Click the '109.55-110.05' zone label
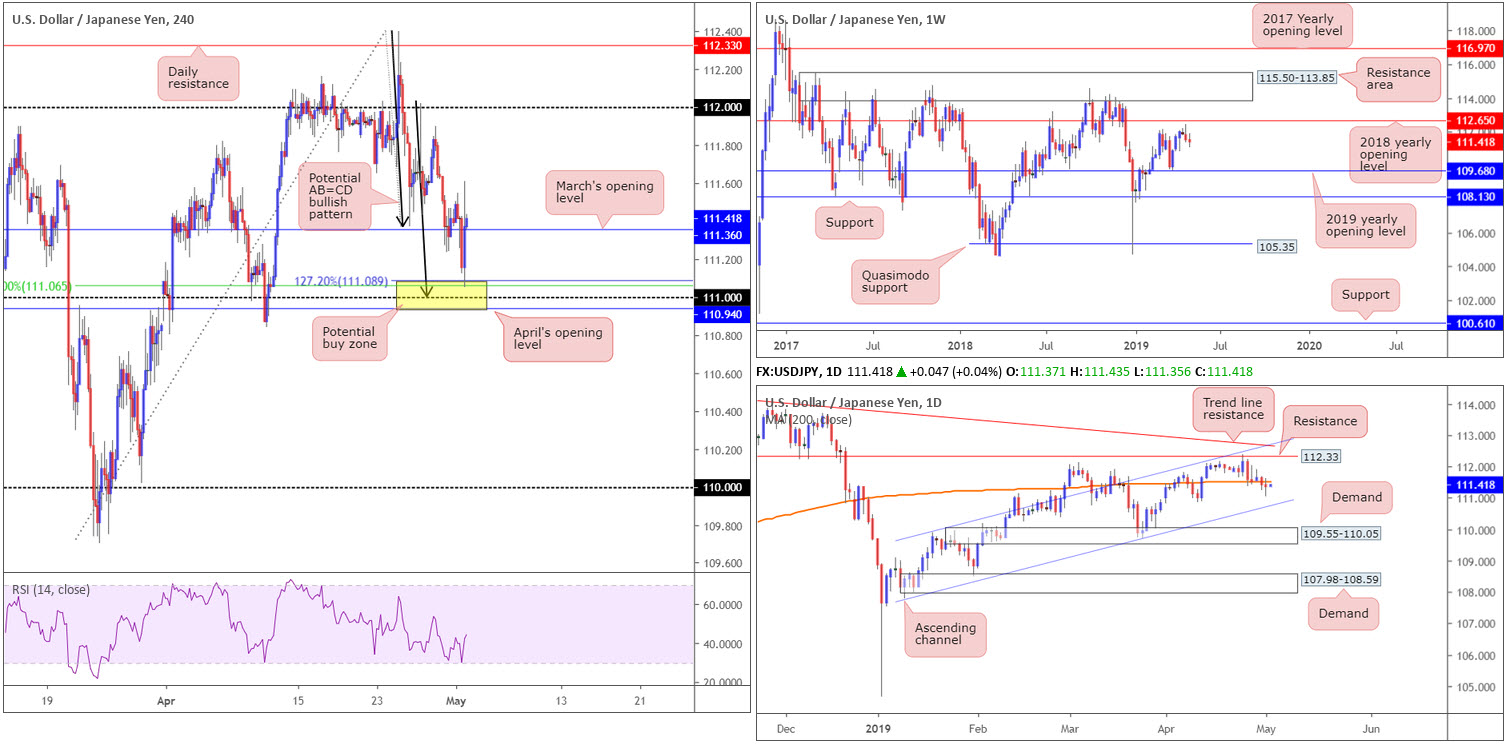 pos(1343,534)
